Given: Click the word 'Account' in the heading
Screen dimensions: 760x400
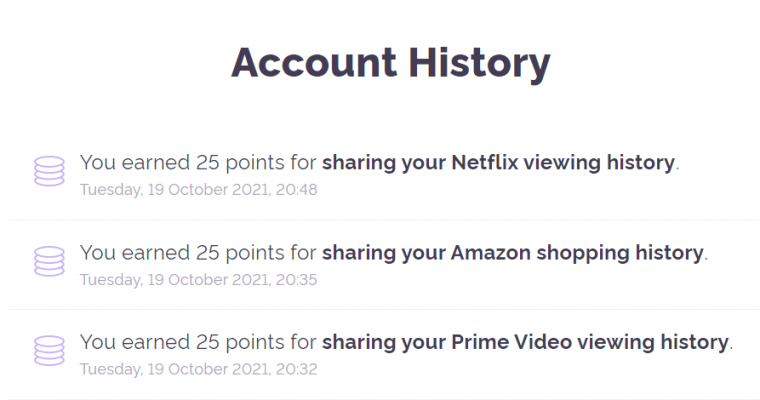Looking at the screenshot, I should click(x=312, y=62).
